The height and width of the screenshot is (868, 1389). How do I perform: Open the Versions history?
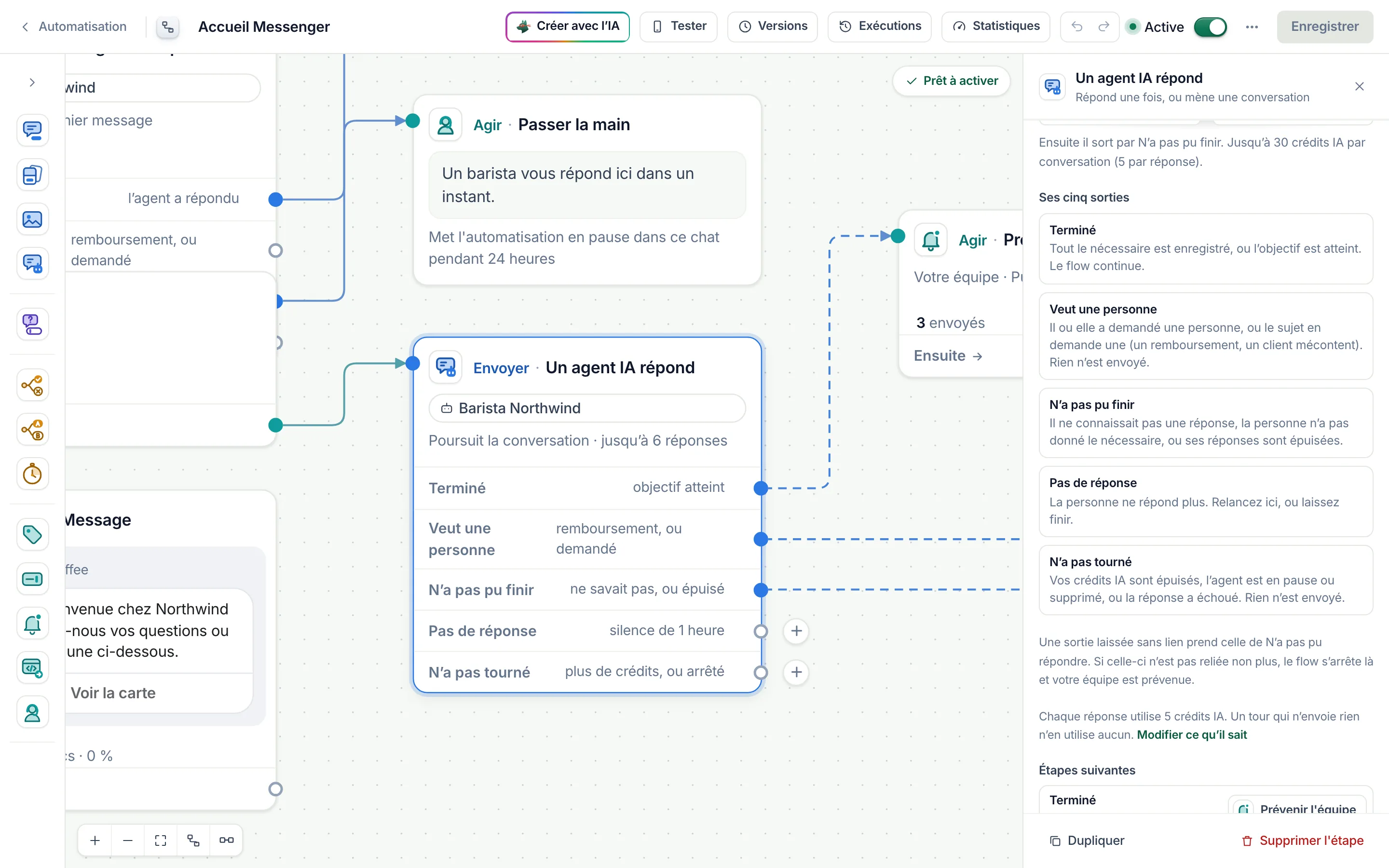[773, 27]
